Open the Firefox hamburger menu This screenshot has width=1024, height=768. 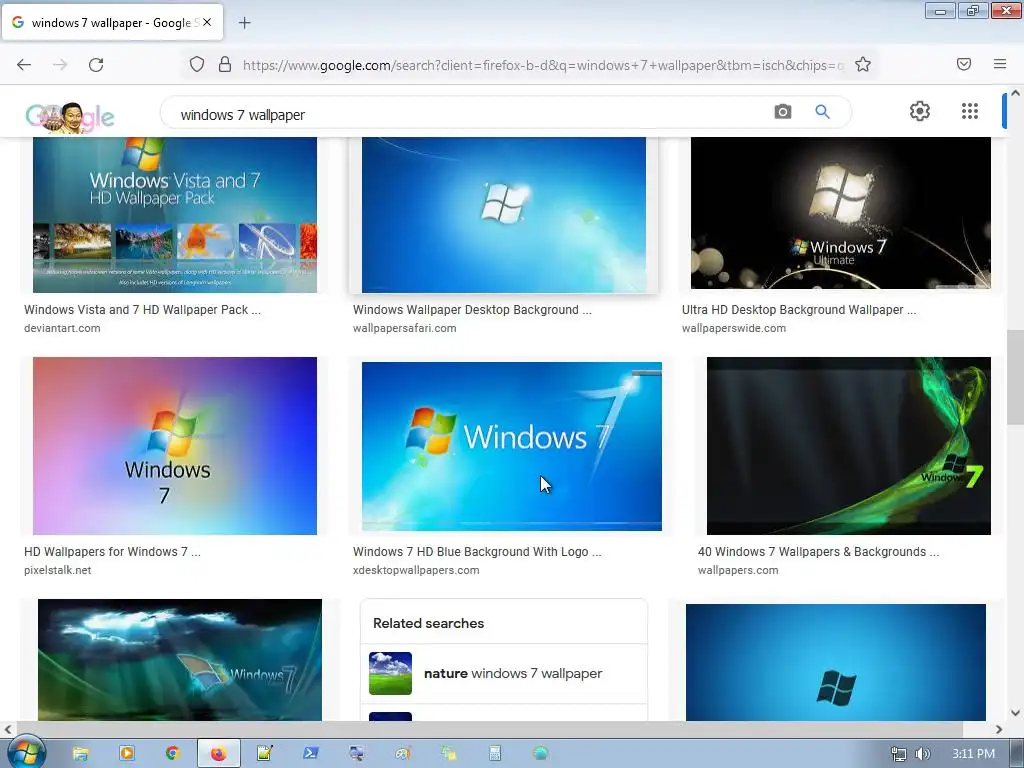point(1000,64)
